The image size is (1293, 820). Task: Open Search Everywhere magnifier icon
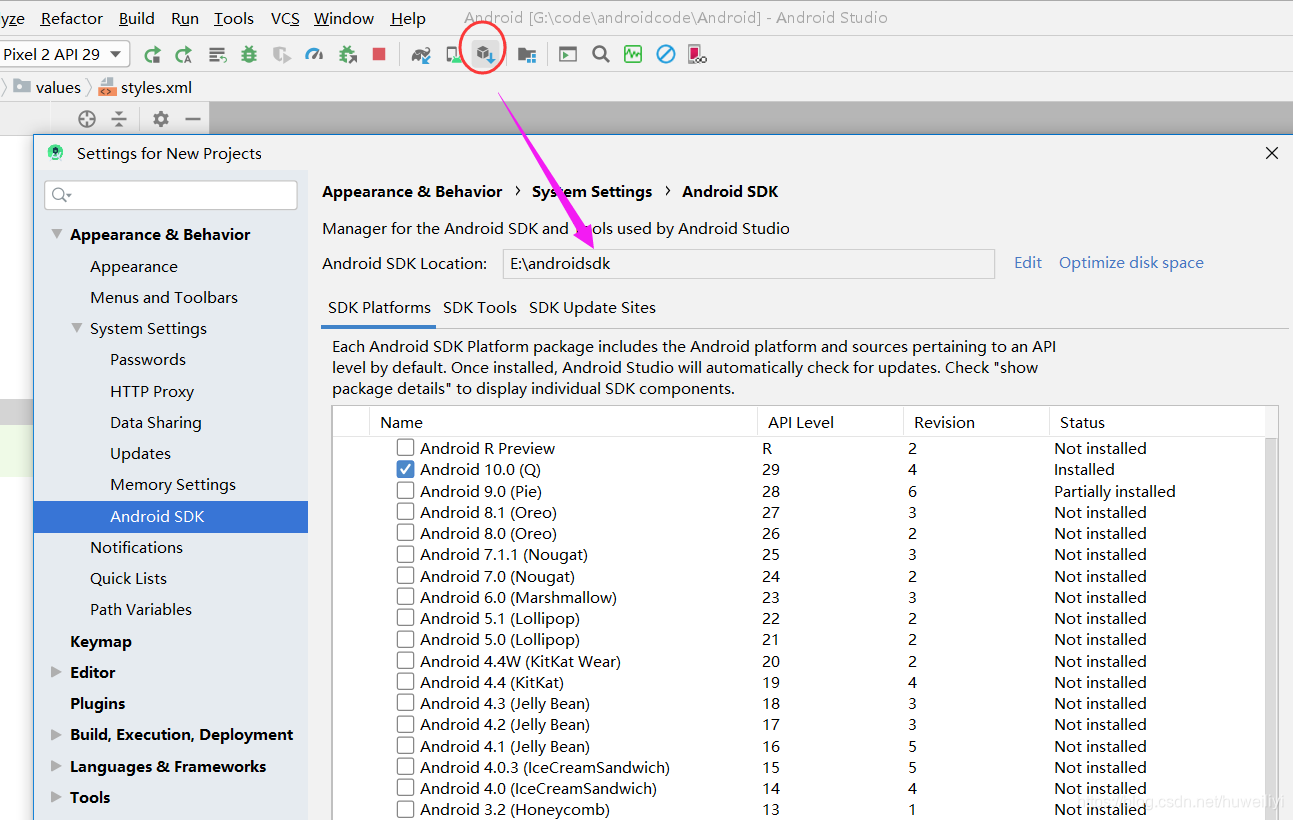601,54
